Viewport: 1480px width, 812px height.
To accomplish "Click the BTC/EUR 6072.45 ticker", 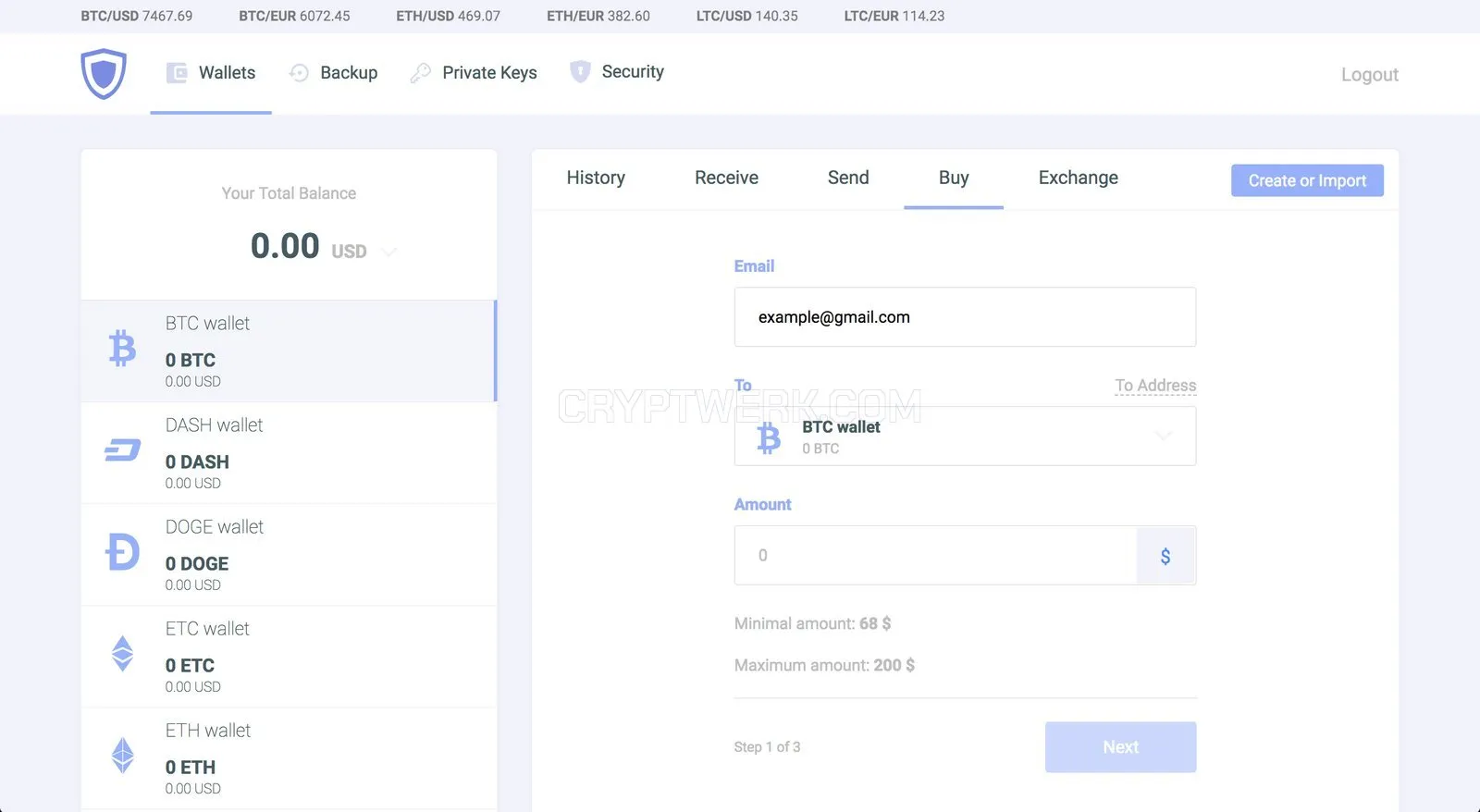I will tap(294, 16).
